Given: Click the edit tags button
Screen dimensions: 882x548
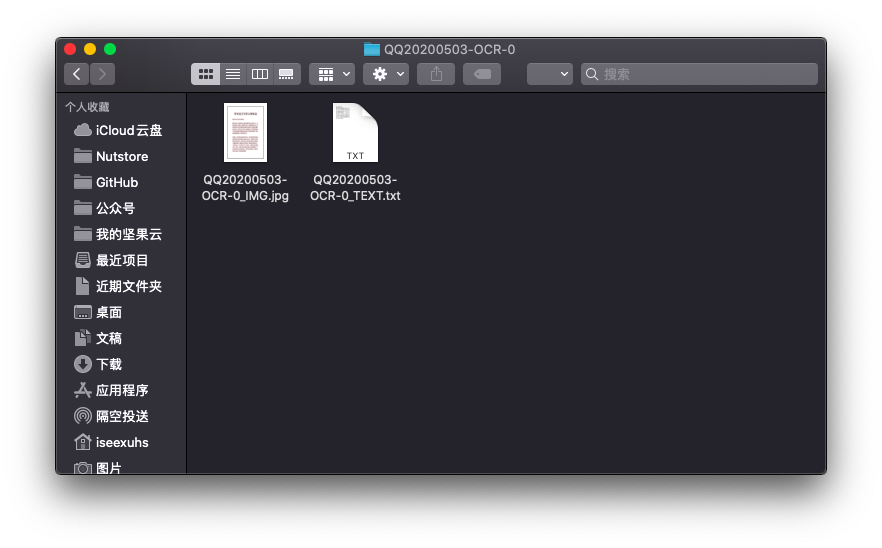Looking at the screenshot, I should tap(482, 74).
